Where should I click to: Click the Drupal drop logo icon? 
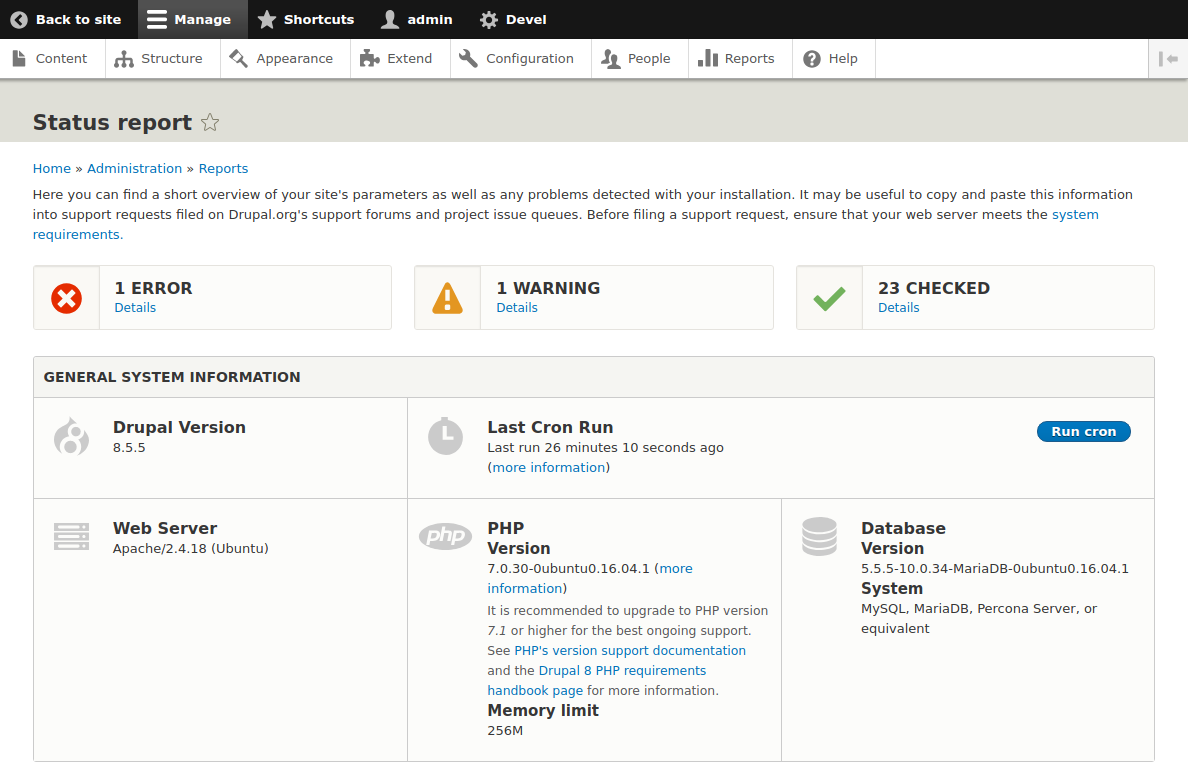click(x=71, y=436)
